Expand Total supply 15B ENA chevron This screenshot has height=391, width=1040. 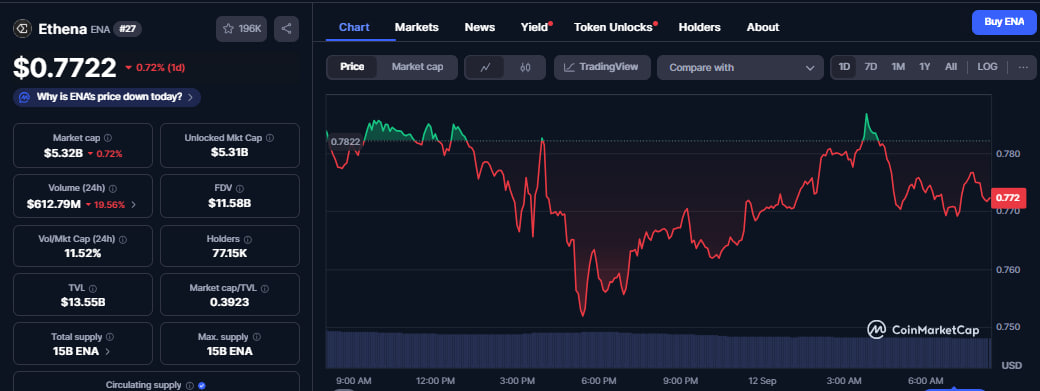107,352
